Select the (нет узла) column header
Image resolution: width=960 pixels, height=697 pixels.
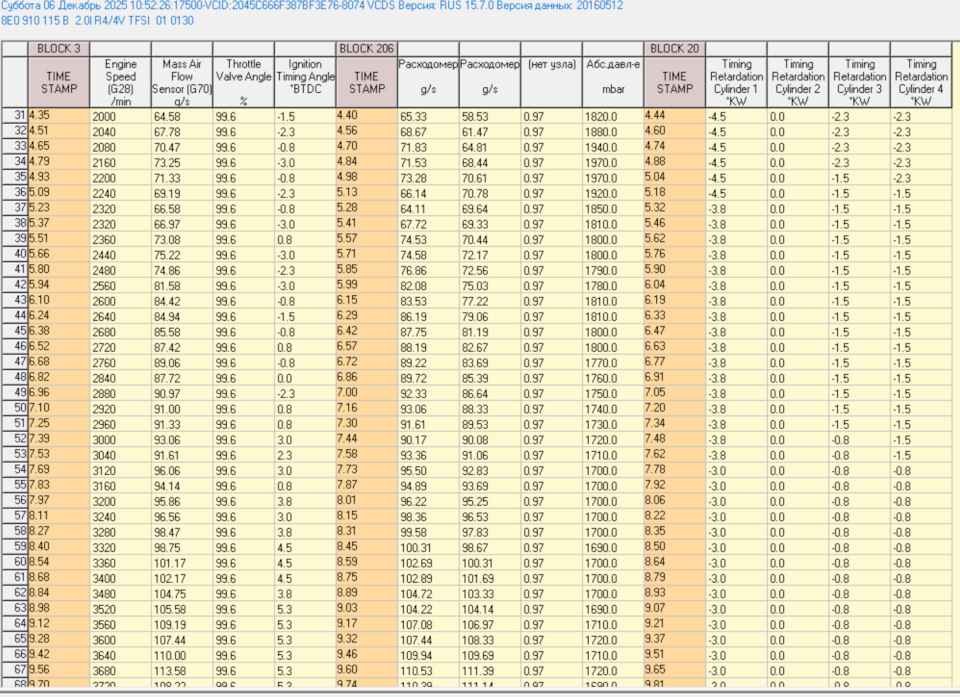(551, 82)
